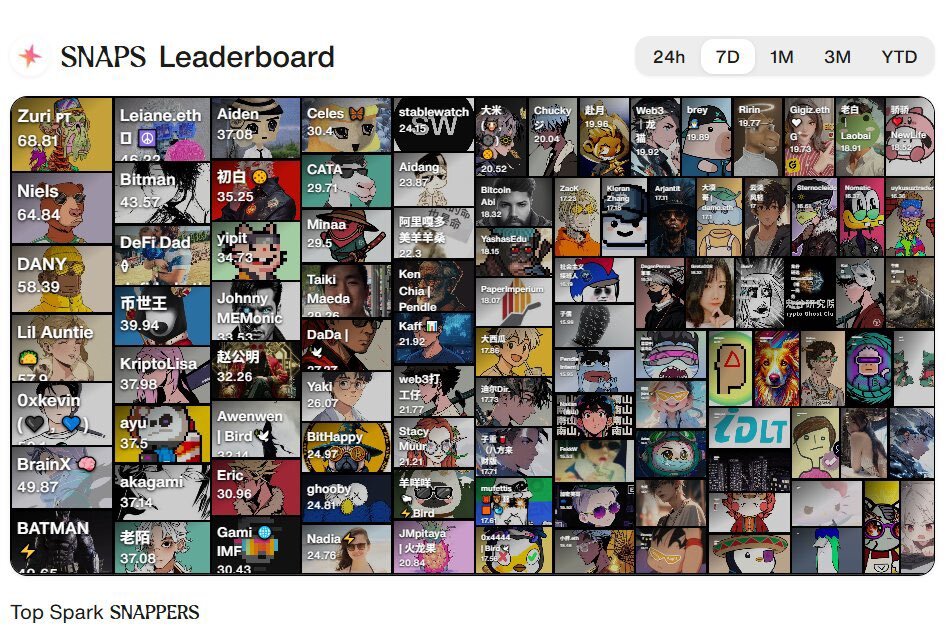Image resolution: width=947 pixels, height=636 pixels.
Task: Select DANY tile with 58.39
Action: click(62, 278)
